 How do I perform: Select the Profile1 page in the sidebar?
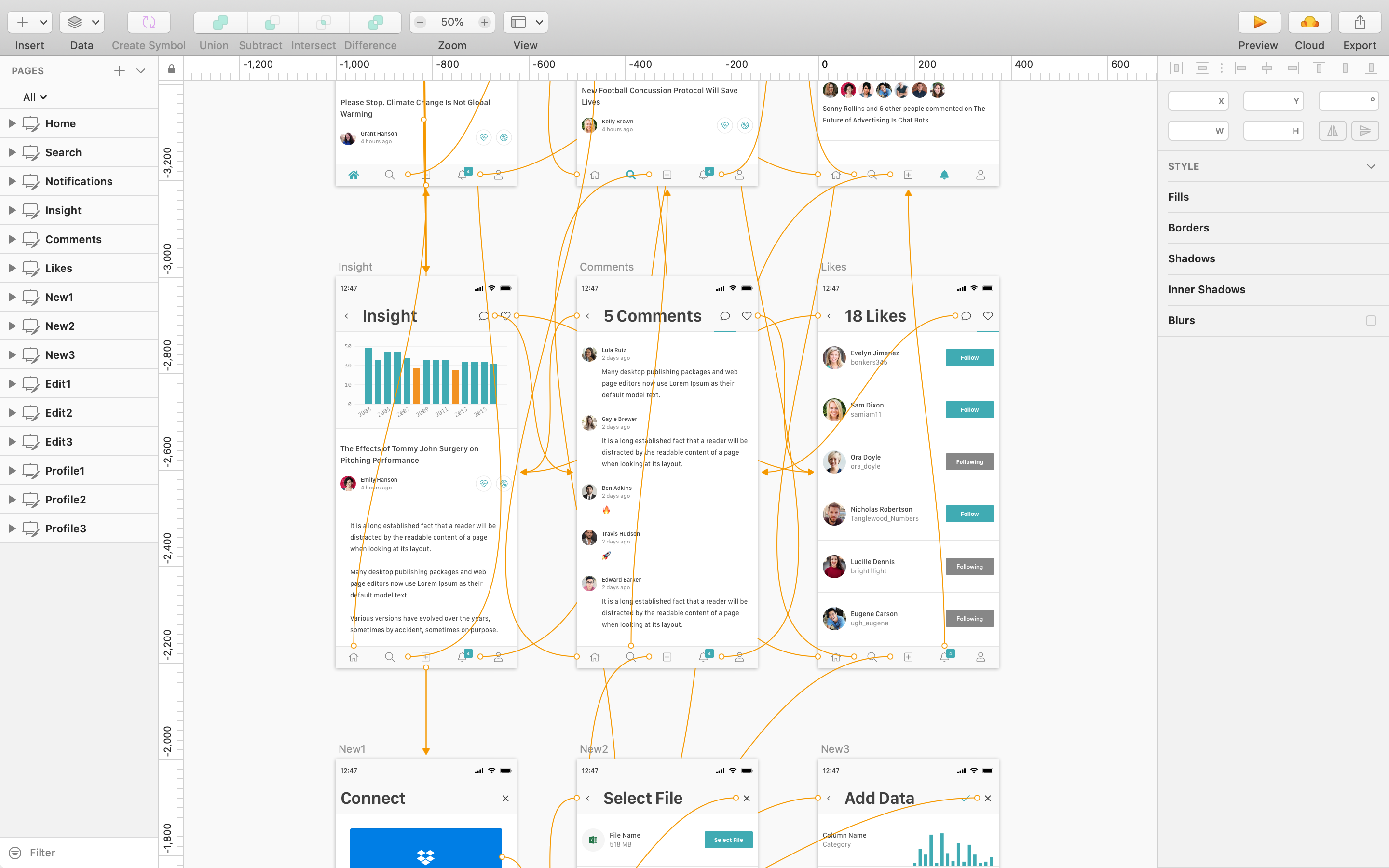click(79, 471)
